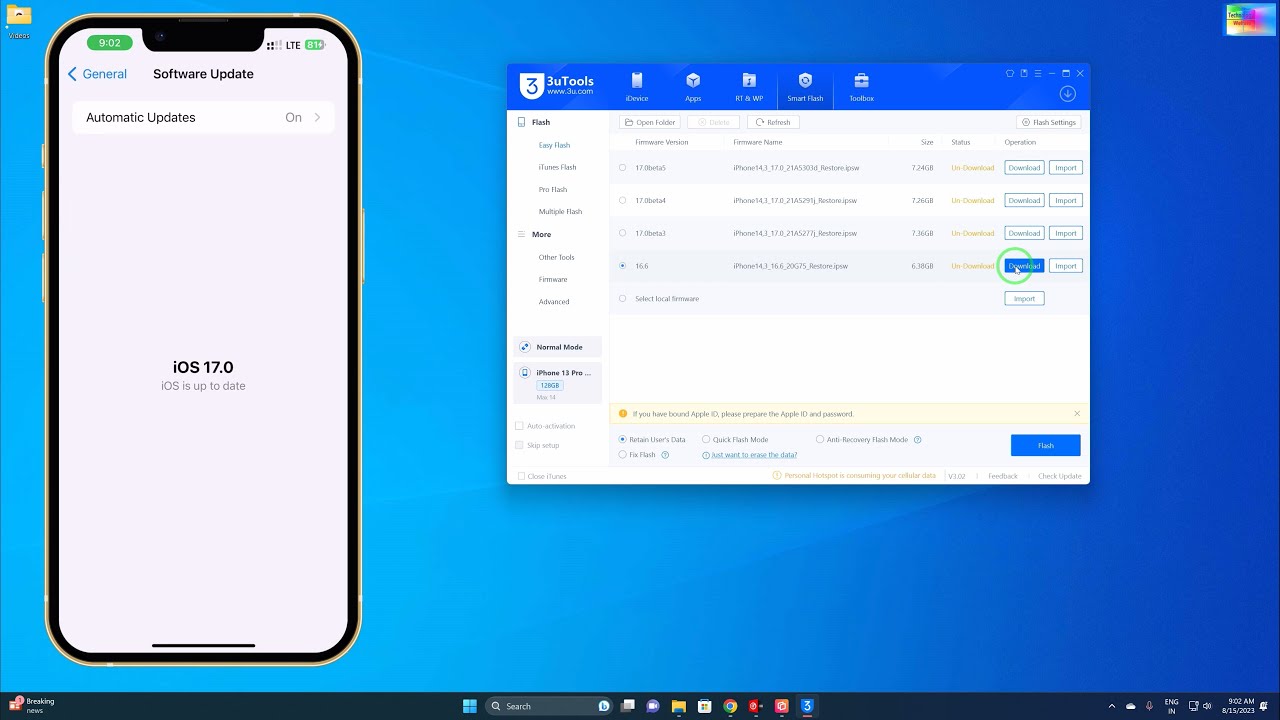Open the Toolbox section
Screen dimensions: 1280x720
coord(861,87)
